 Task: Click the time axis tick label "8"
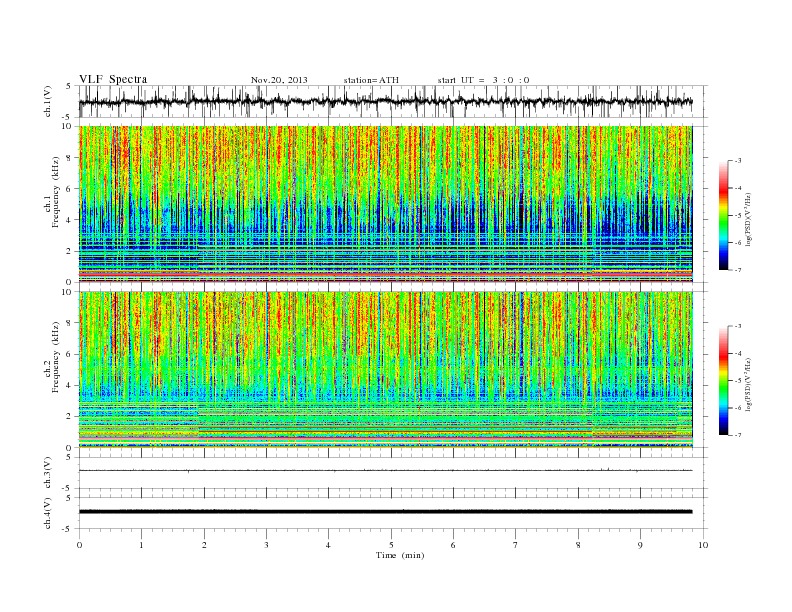[x=578, y=545]
